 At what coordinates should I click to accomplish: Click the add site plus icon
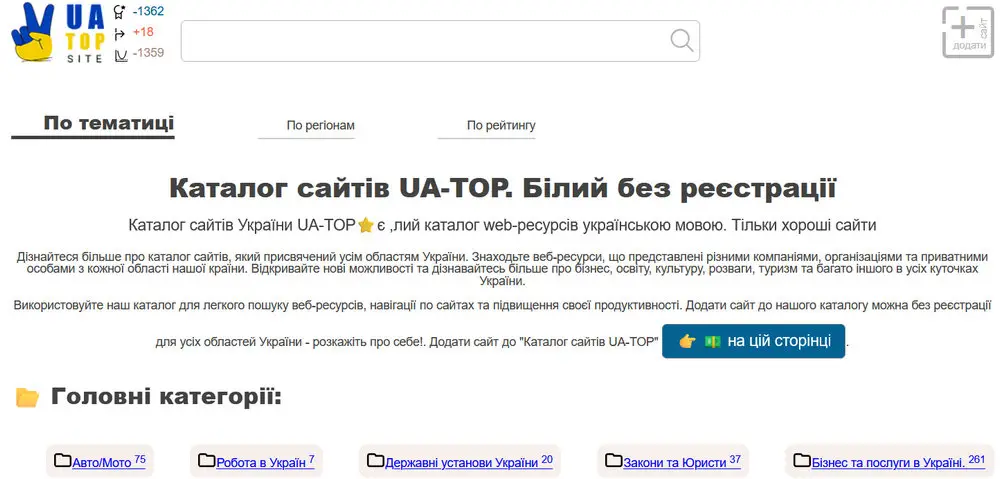point(969,32)
